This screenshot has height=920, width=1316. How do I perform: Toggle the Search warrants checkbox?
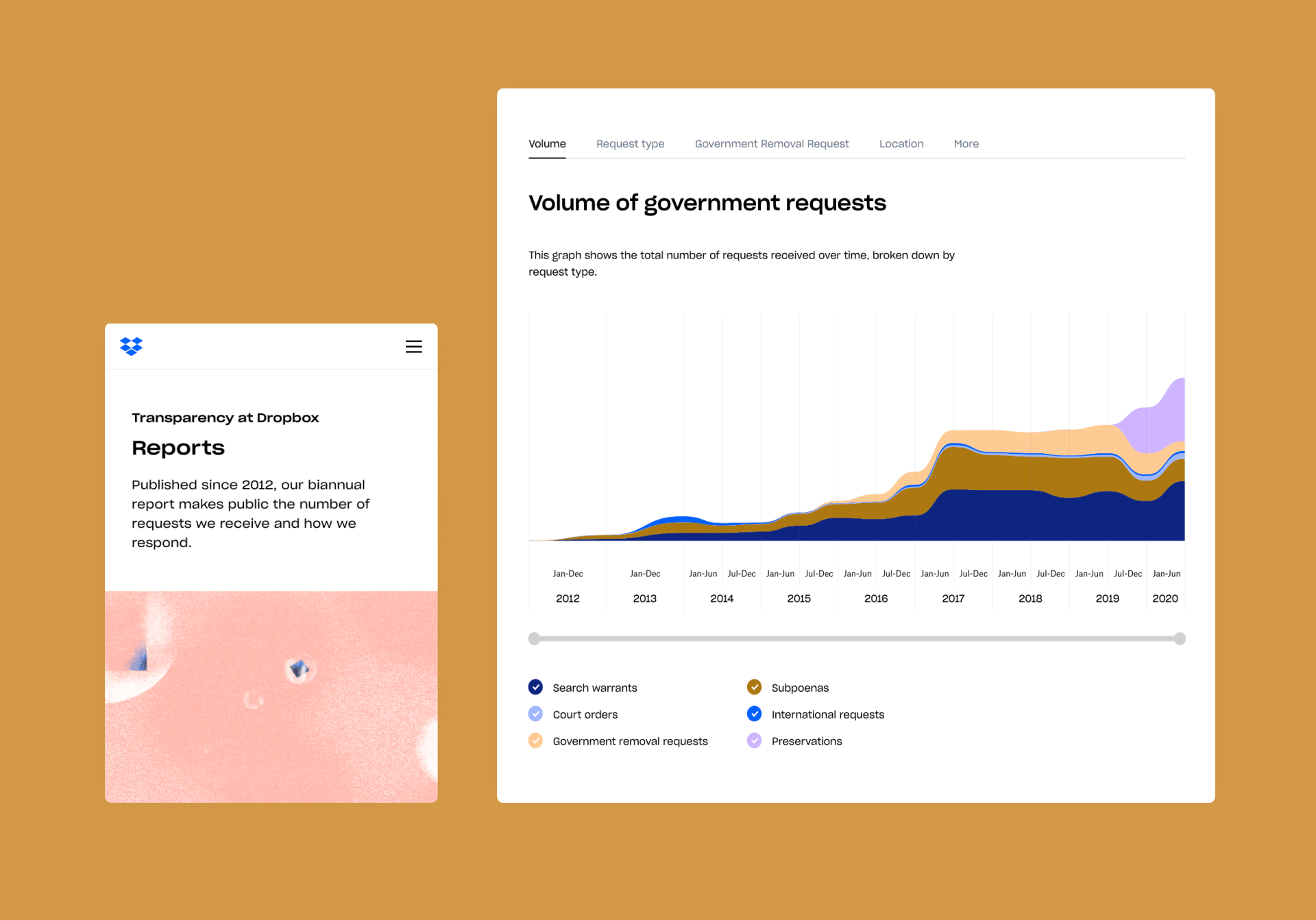536,687
